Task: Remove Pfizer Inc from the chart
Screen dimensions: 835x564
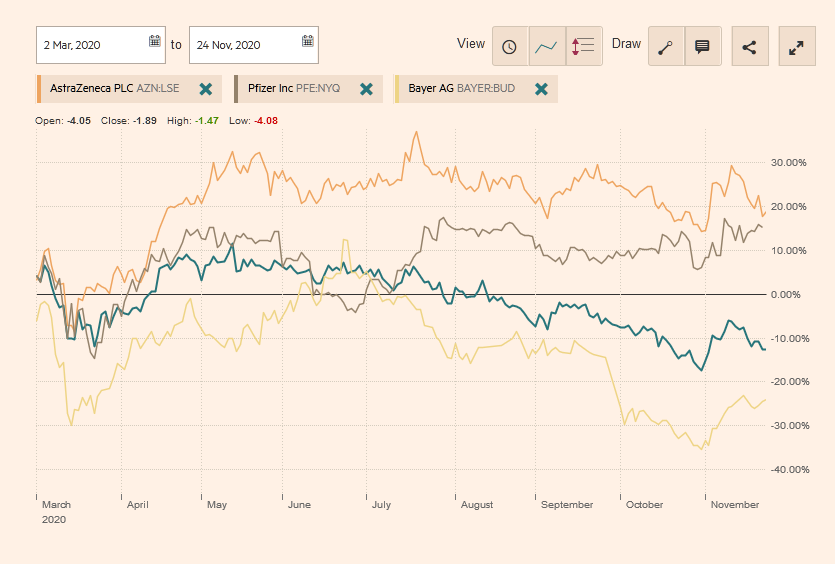Action: (366, 89)
